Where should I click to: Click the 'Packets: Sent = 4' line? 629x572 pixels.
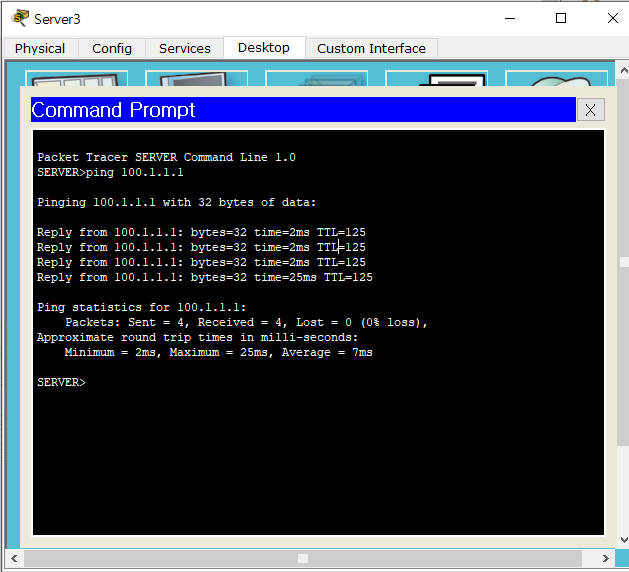(x=247, y=323)
